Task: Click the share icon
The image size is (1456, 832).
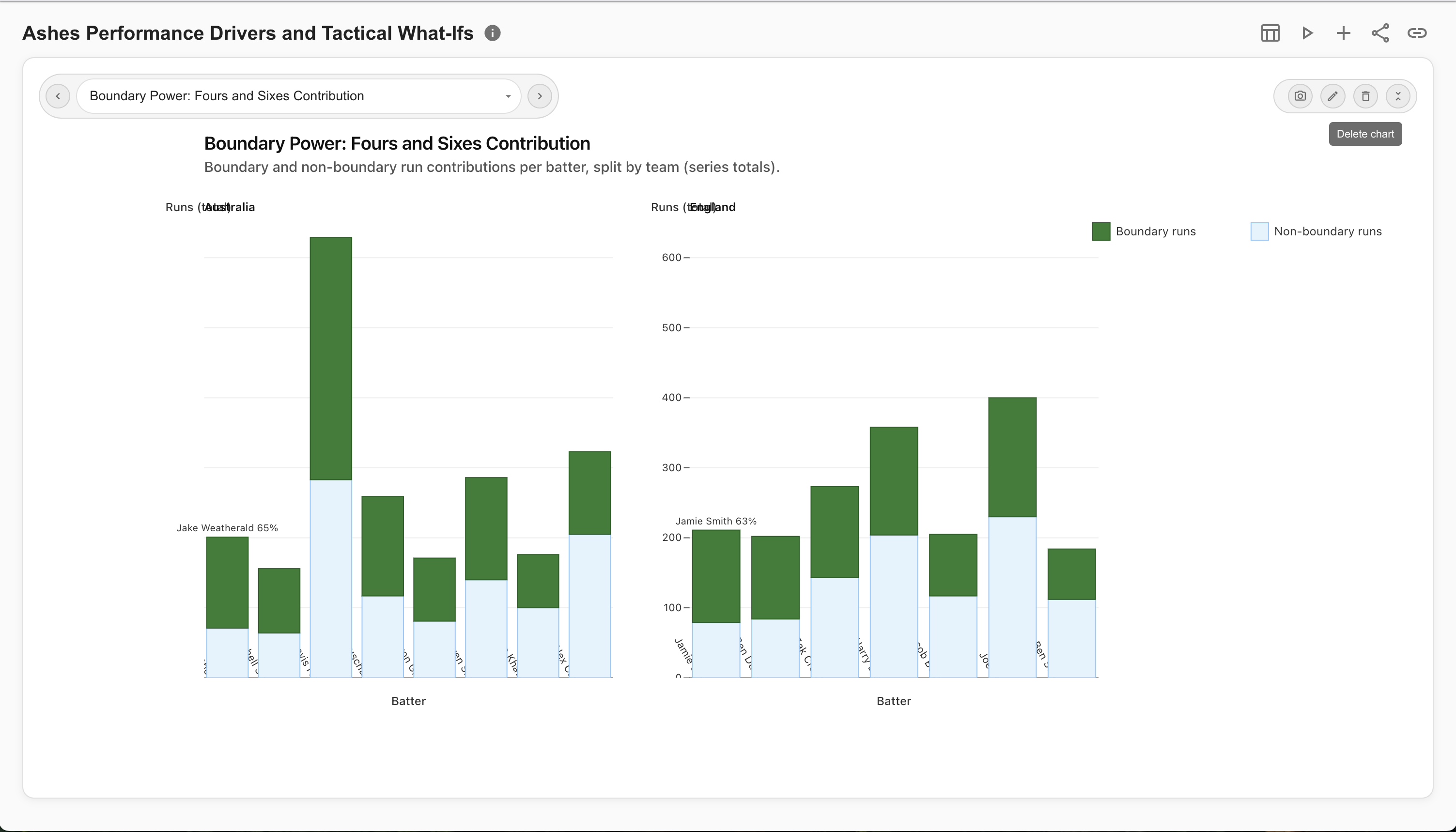Action: tap(1380, 33)
